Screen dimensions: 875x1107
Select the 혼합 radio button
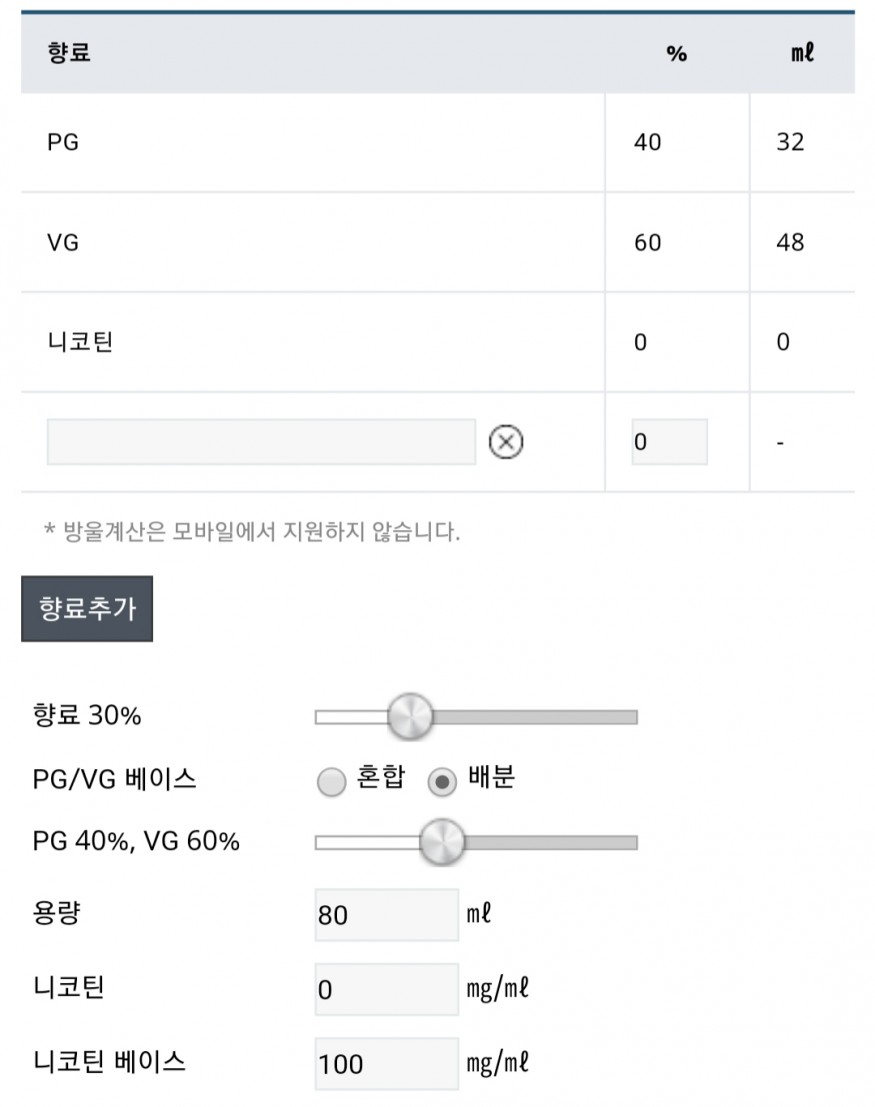[x=331, y=782]
